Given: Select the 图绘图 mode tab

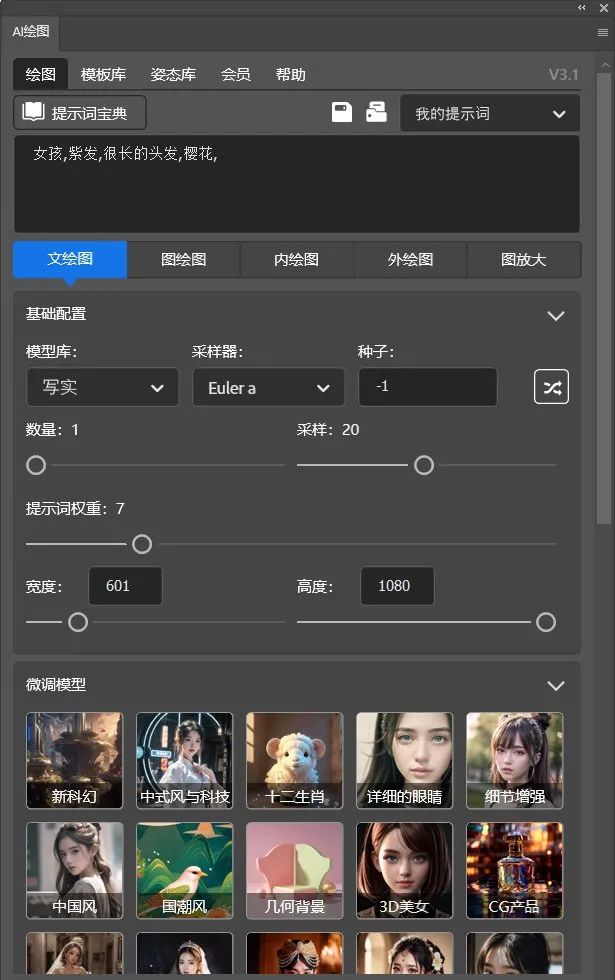Looking at the screenshot, I should [184, 259].
